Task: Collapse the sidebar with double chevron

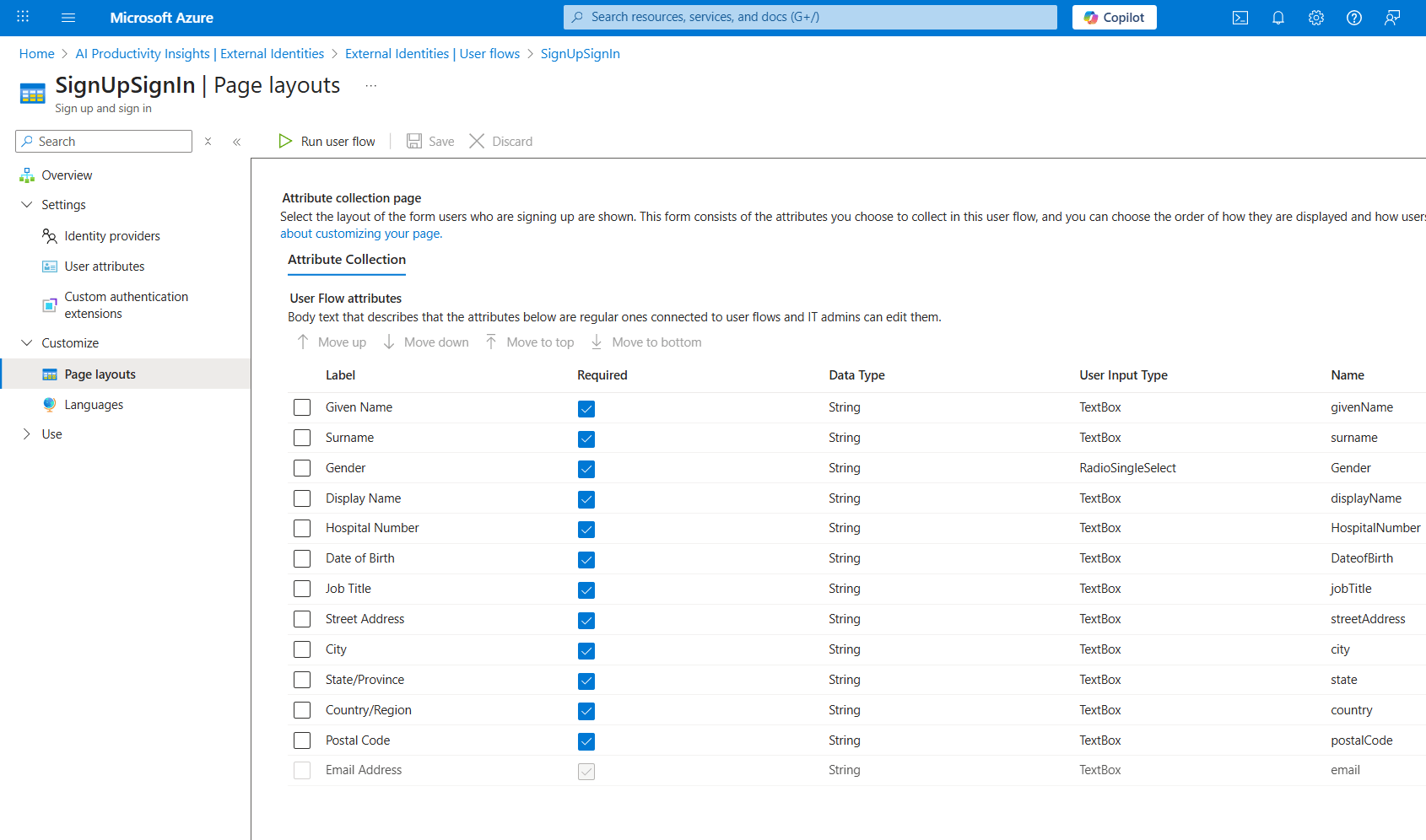Action: 237,142
